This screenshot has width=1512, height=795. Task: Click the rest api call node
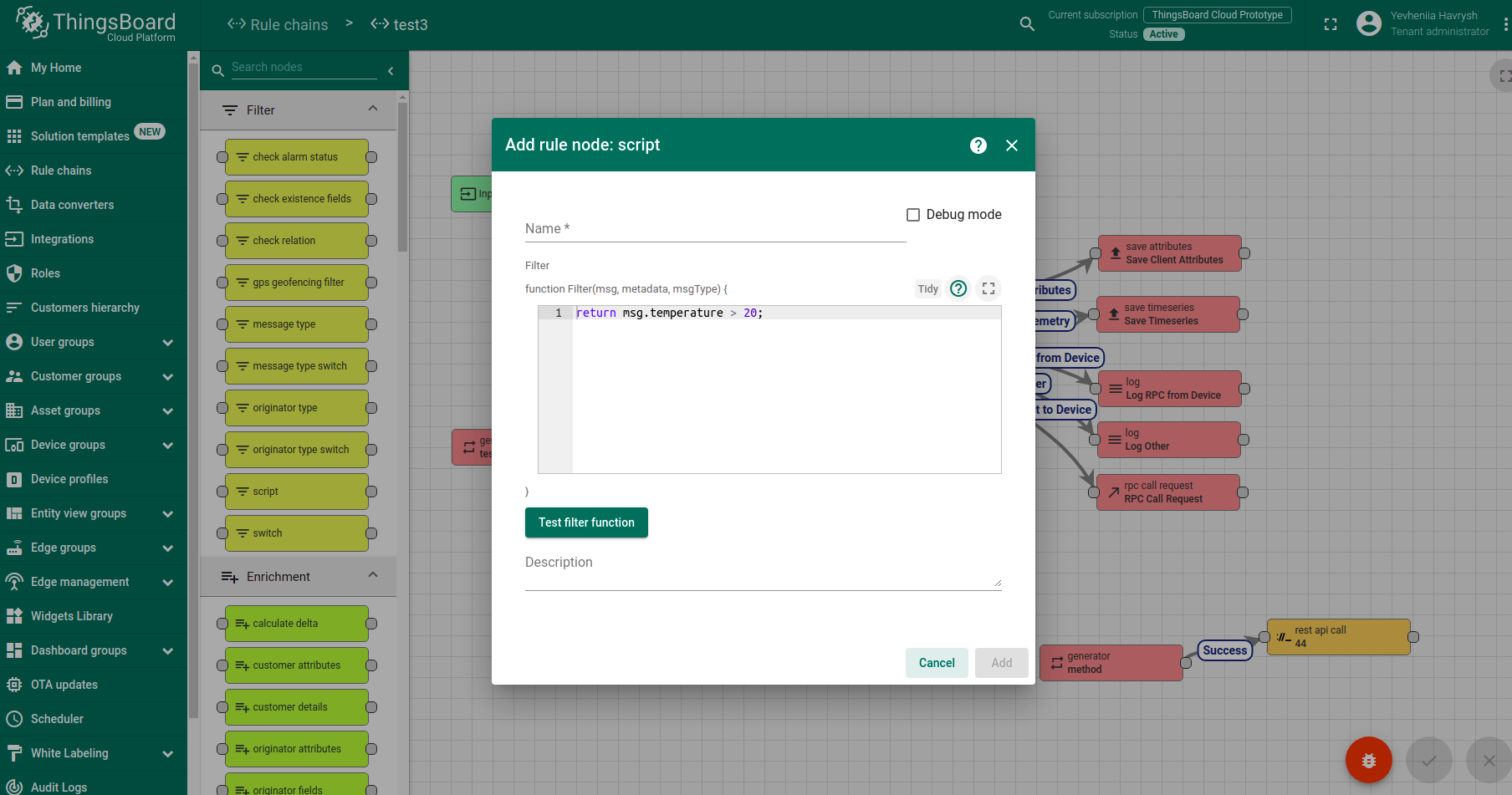click(1339, 637)
